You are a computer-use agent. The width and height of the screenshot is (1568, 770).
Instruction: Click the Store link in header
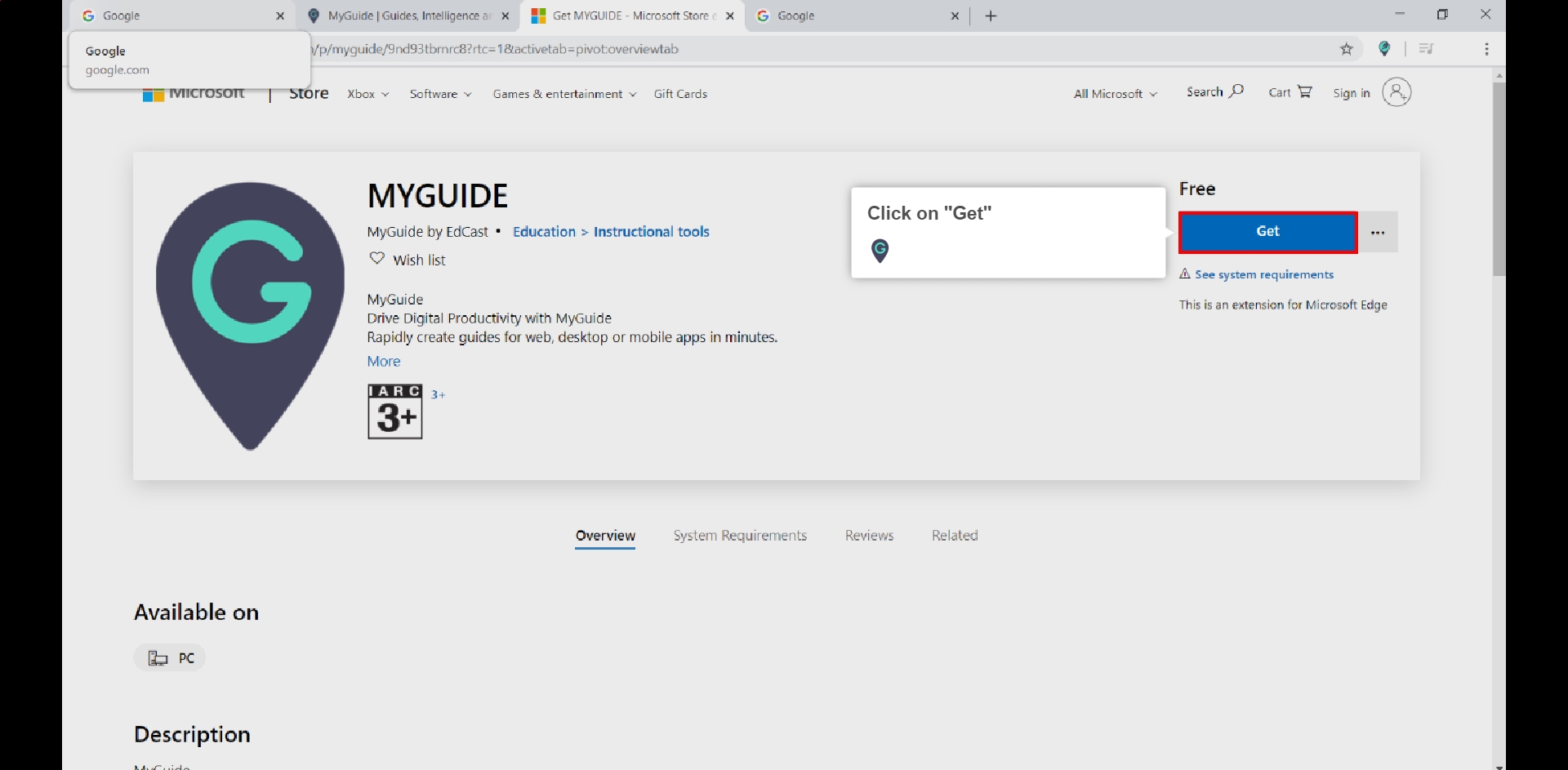point(309,93)
